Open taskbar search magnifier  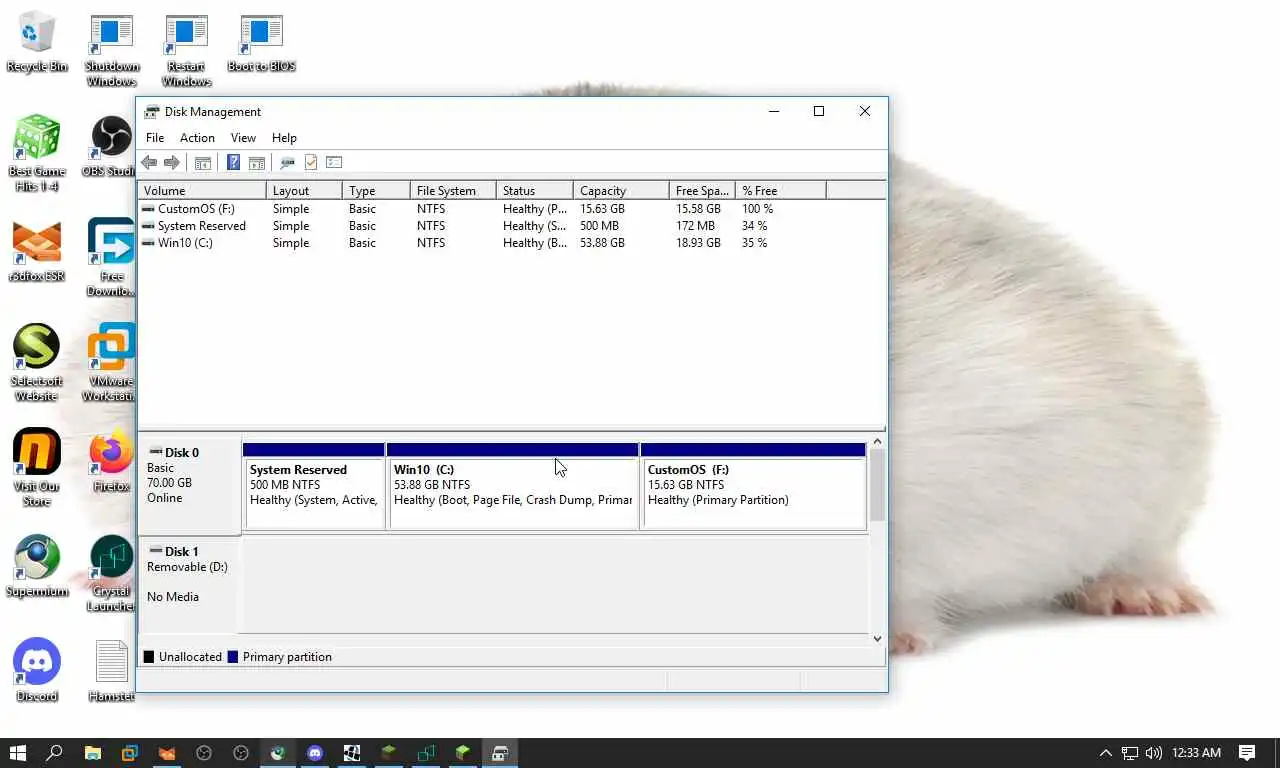55,753
